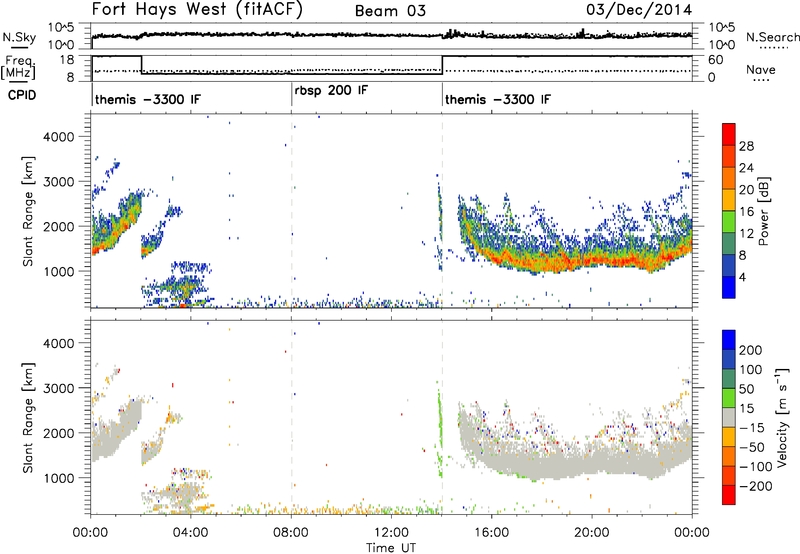Screen dimensions: 800x554
Task: Click the noise sky trace in the top panel
Action: (391, 35)
